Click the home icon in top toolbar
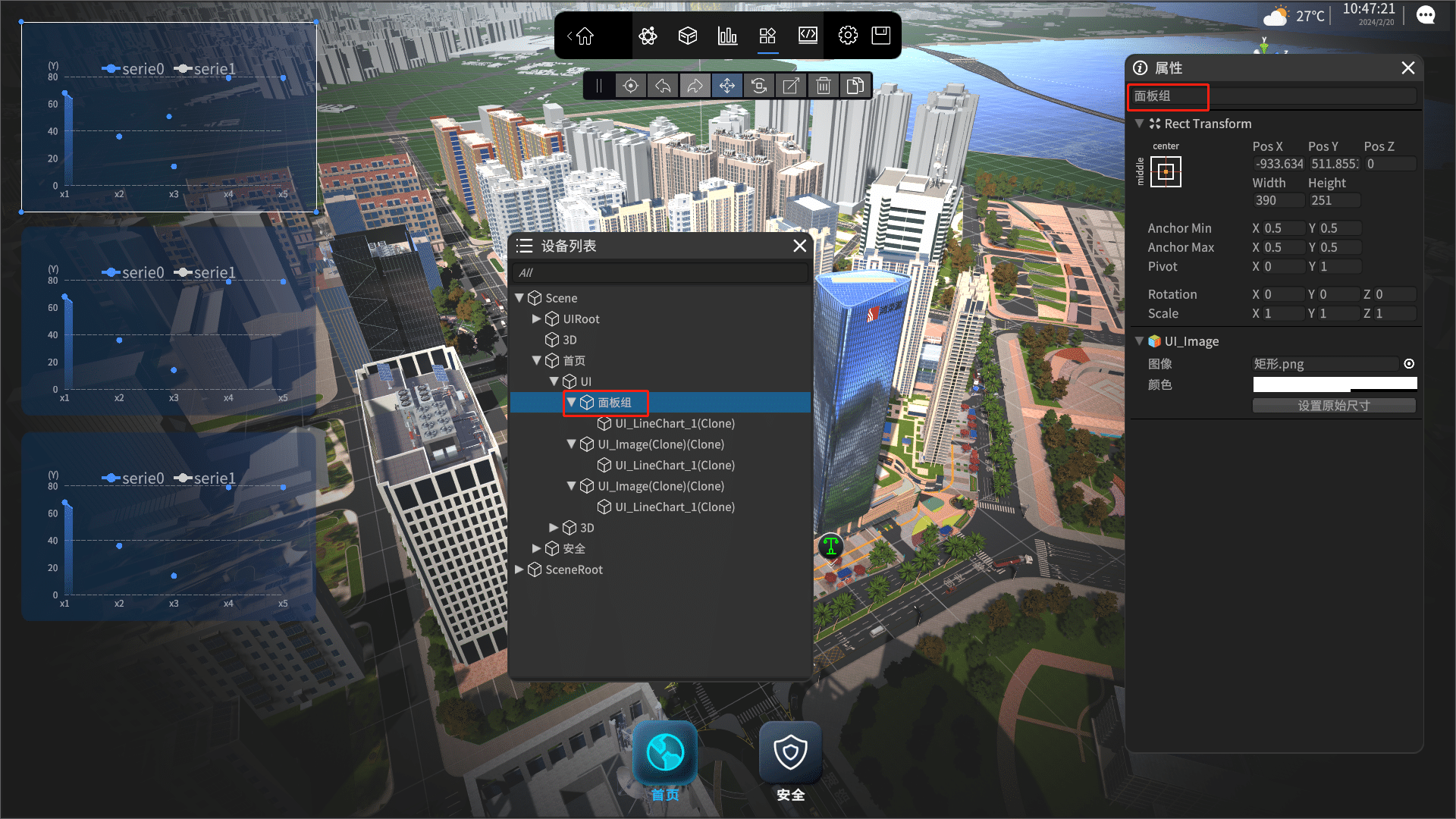This screenshot has height=819, width=1456. pos(585,36)
